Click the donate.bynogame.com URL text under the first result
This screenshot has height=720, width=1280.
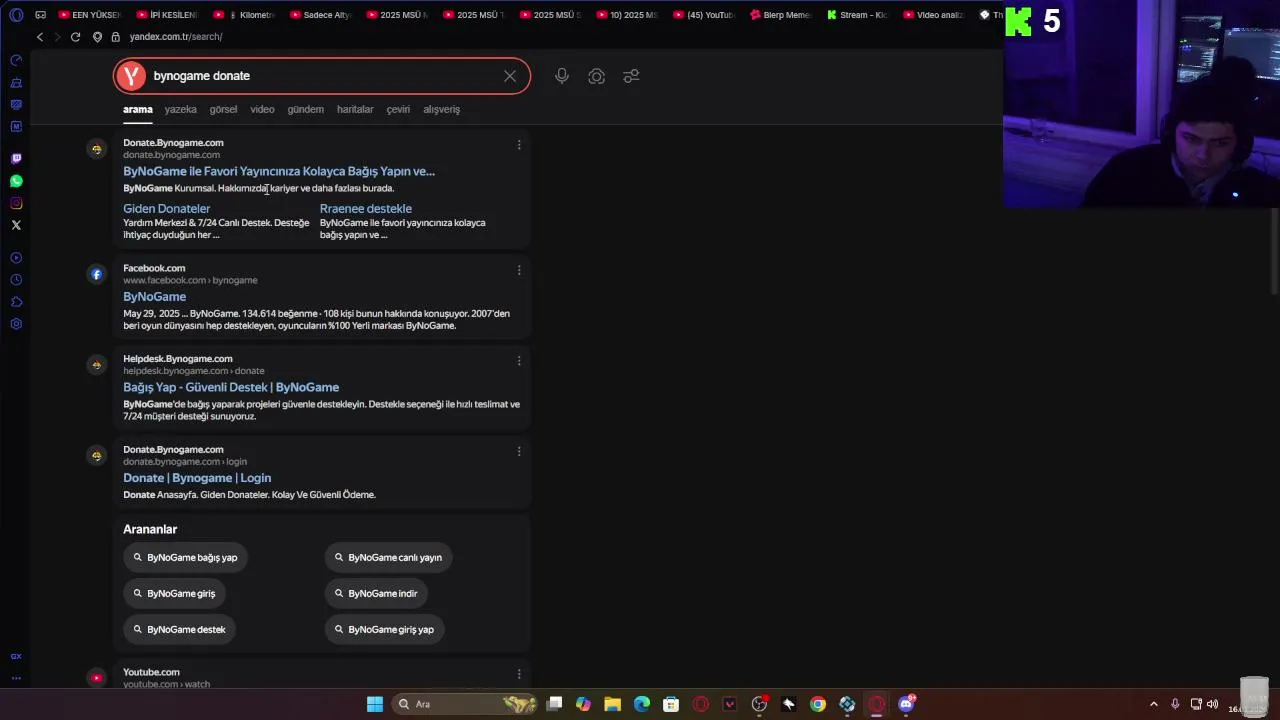click(x=171, y=155)
